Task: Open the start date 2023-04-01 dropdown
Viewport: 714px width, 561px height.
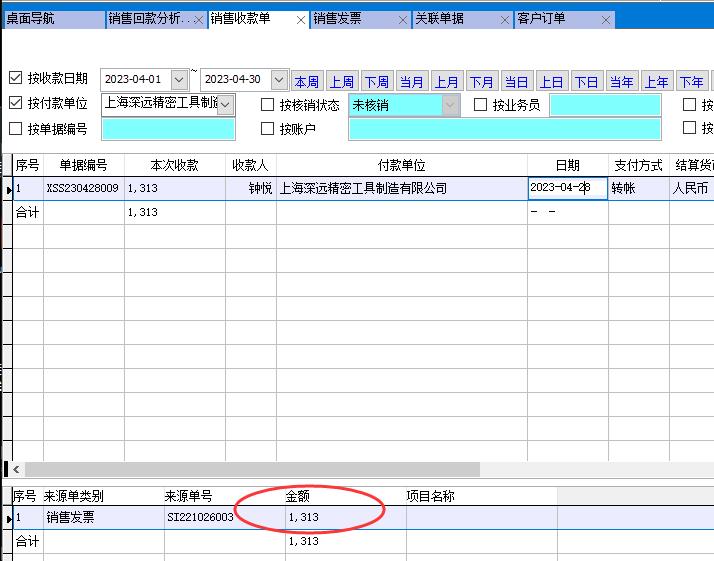Action: point(179,80)
